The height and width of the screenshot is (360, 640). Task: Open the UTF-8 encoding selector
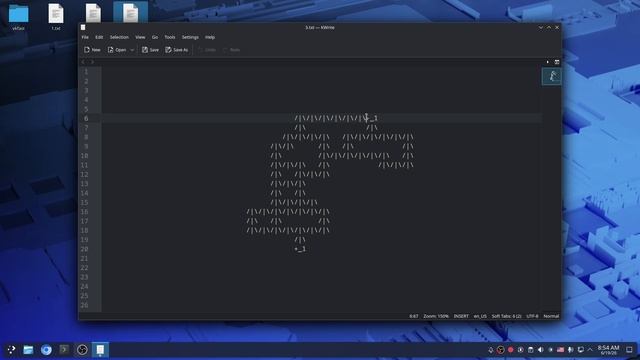click(532, 316)
